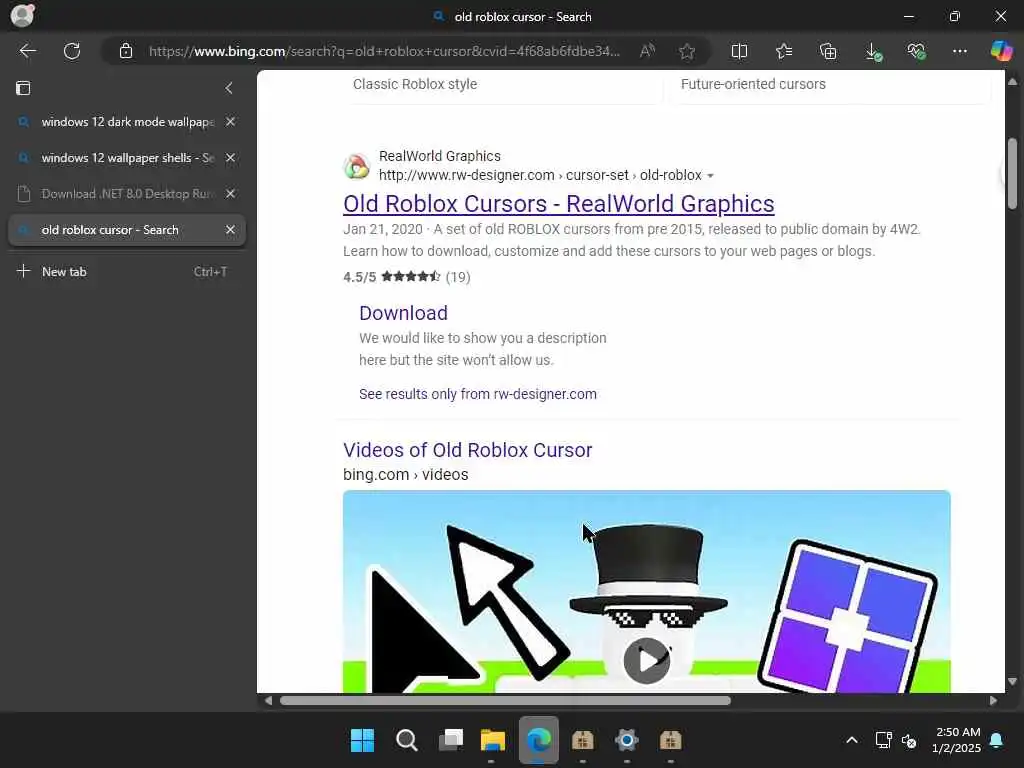Add page to favorites star icon

[686, 51]
